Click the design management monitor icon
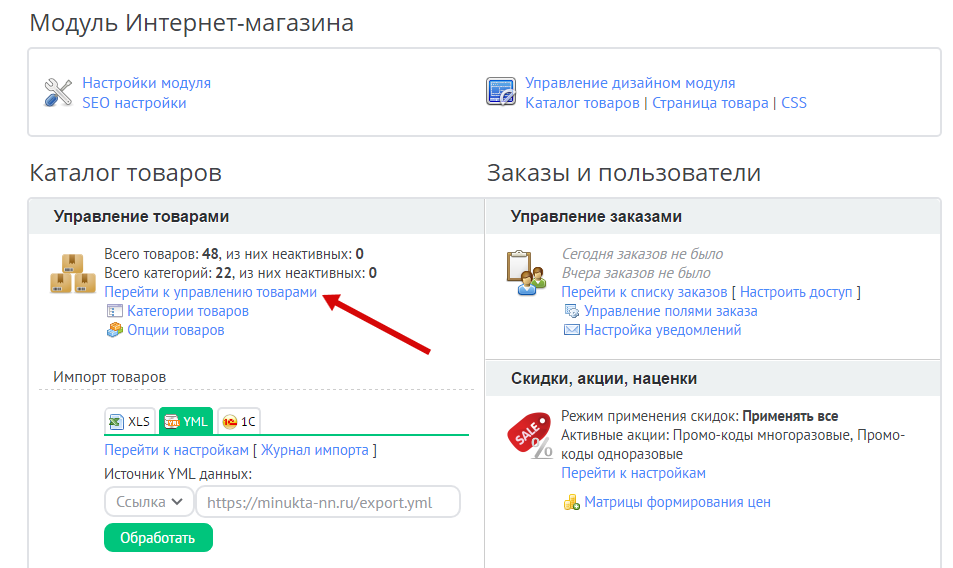The width and height of the screenshot is (953, 568). [500, 92]
